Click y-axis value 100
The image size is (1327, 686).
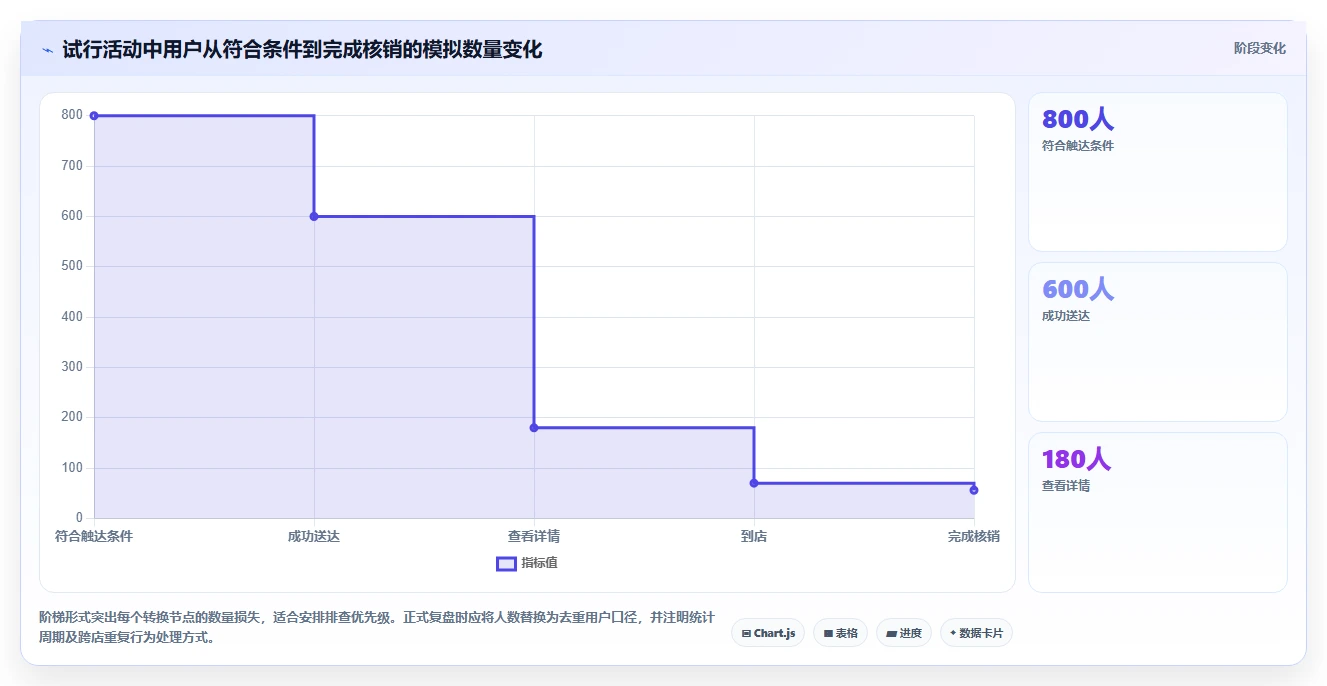coord(72,467)
